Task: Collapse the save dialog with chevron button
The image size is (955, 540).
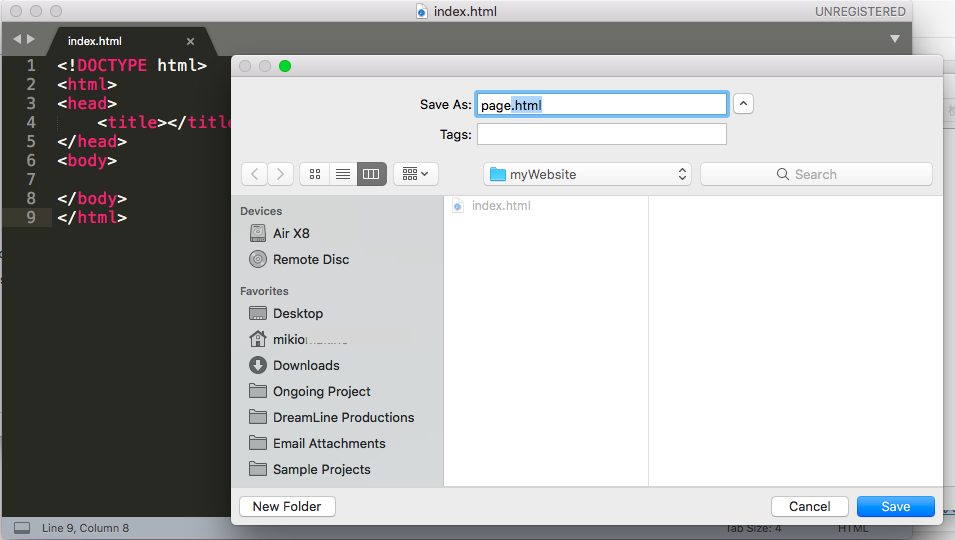Action: tap(743, 103)
